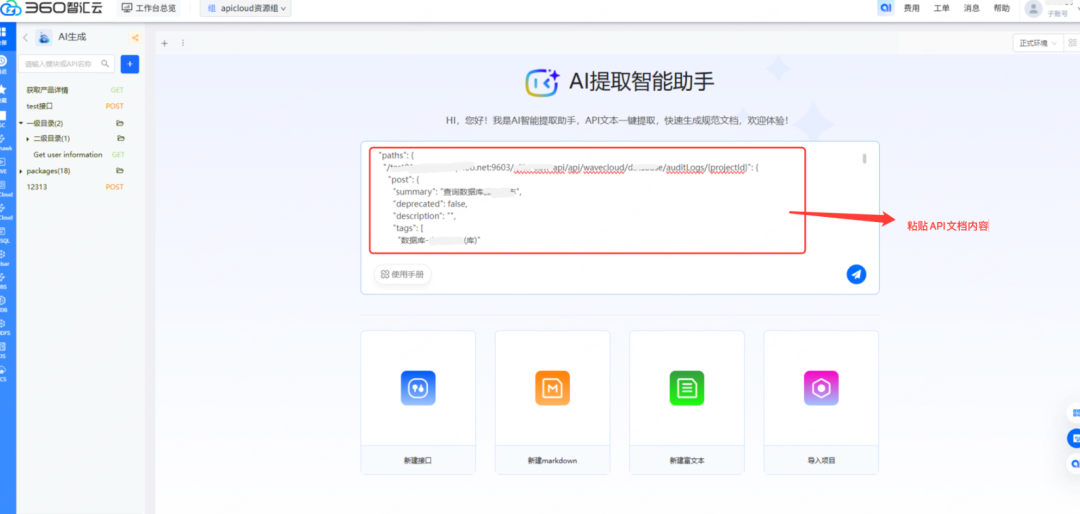The width and height of the screenshot is (1080, 514).
Task: Click the AI生成 project icon
Action: click(x=44, y=38)
